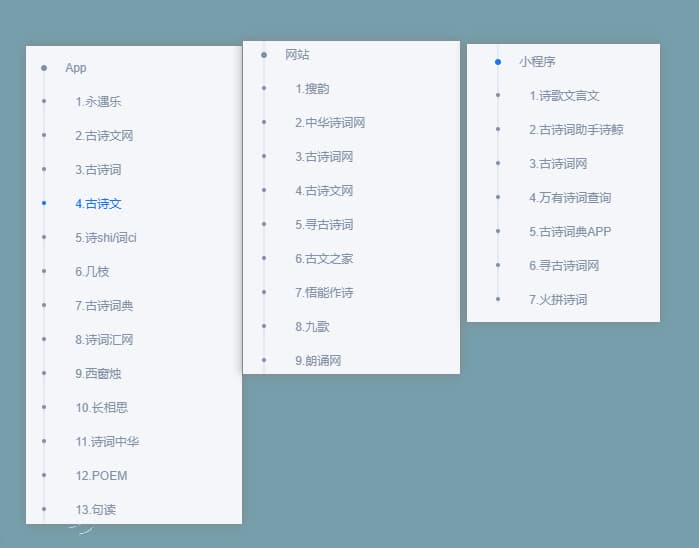Viewport: 699px width, 548px height.
Task: Jump to 6.古文之家 link
Action: [x=324, y=259]
